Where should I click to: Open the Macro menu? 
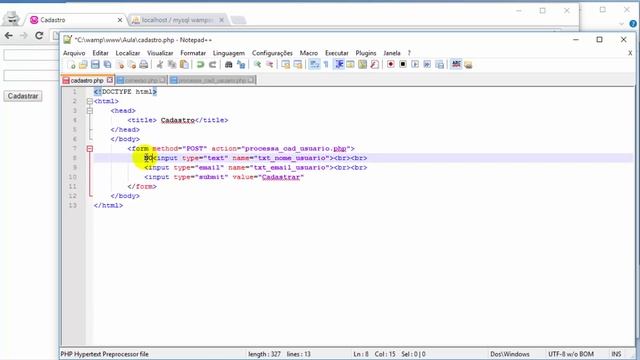(309, 53)
